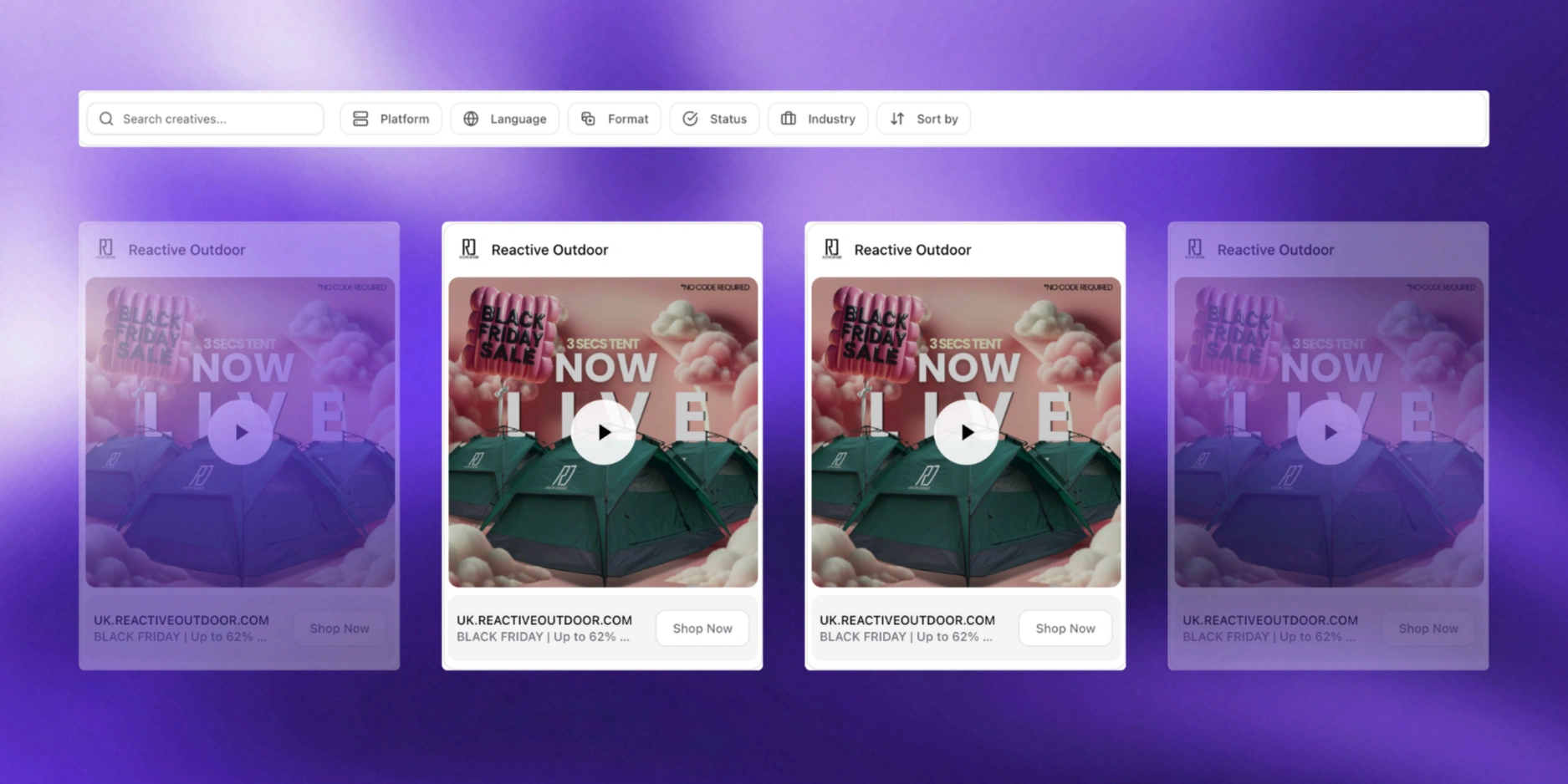
Task: Click the Platform monitor icon in the filter bar
Action: (360, 119)
